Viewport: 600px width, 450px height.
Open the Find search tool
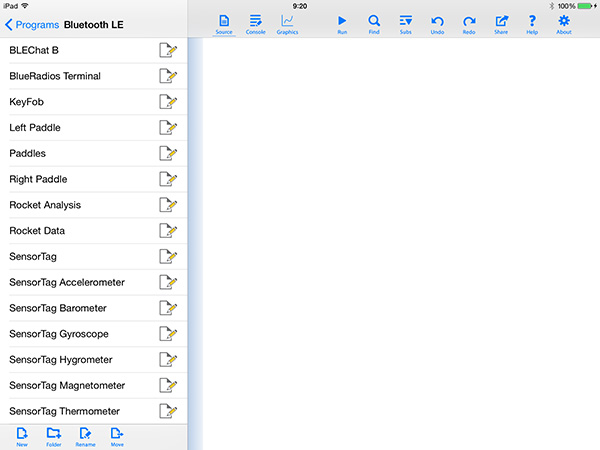click(x=374, y=25)
